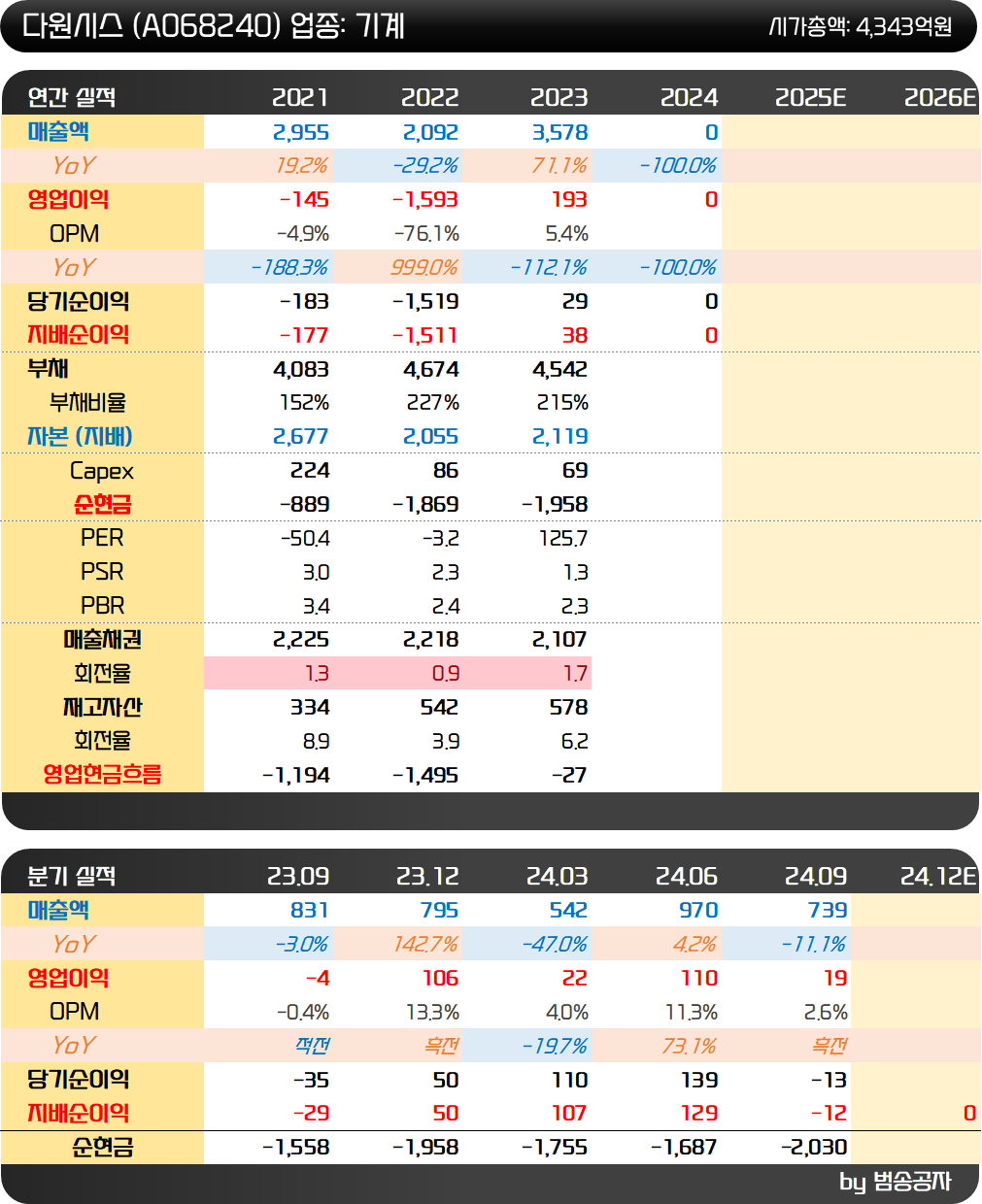The image size is (982, 1204).
Task: Click quarterly 매출액 value 831
Action: (310, 911)
